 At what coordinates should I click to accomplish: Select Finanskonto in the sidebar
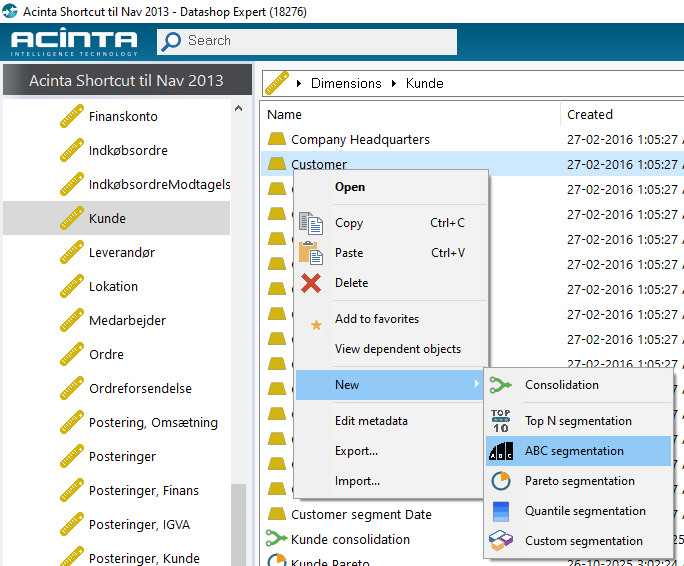123,117
